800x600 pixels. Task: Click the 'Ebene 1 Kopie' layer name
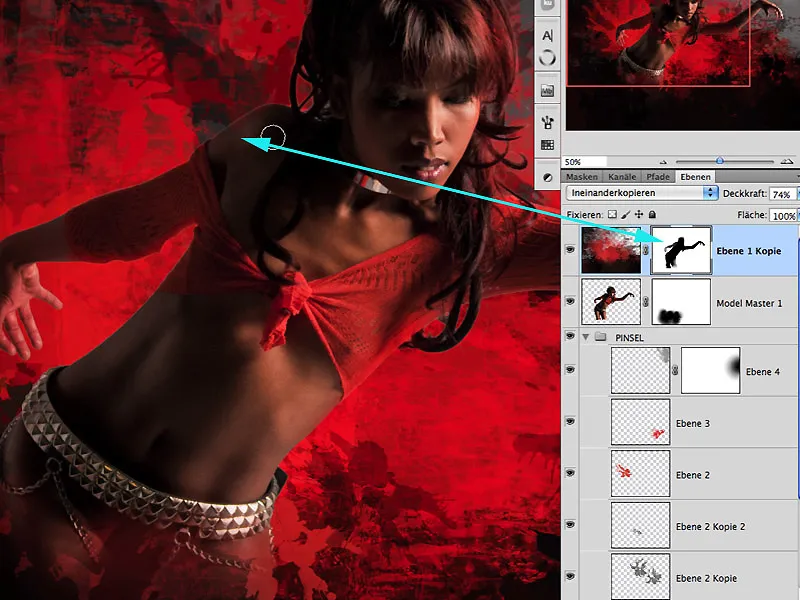tap(748, 251)
